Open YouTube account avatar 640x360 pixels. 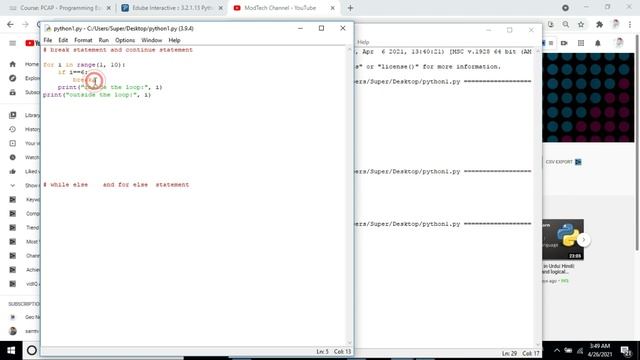click(x=620, y=42)
